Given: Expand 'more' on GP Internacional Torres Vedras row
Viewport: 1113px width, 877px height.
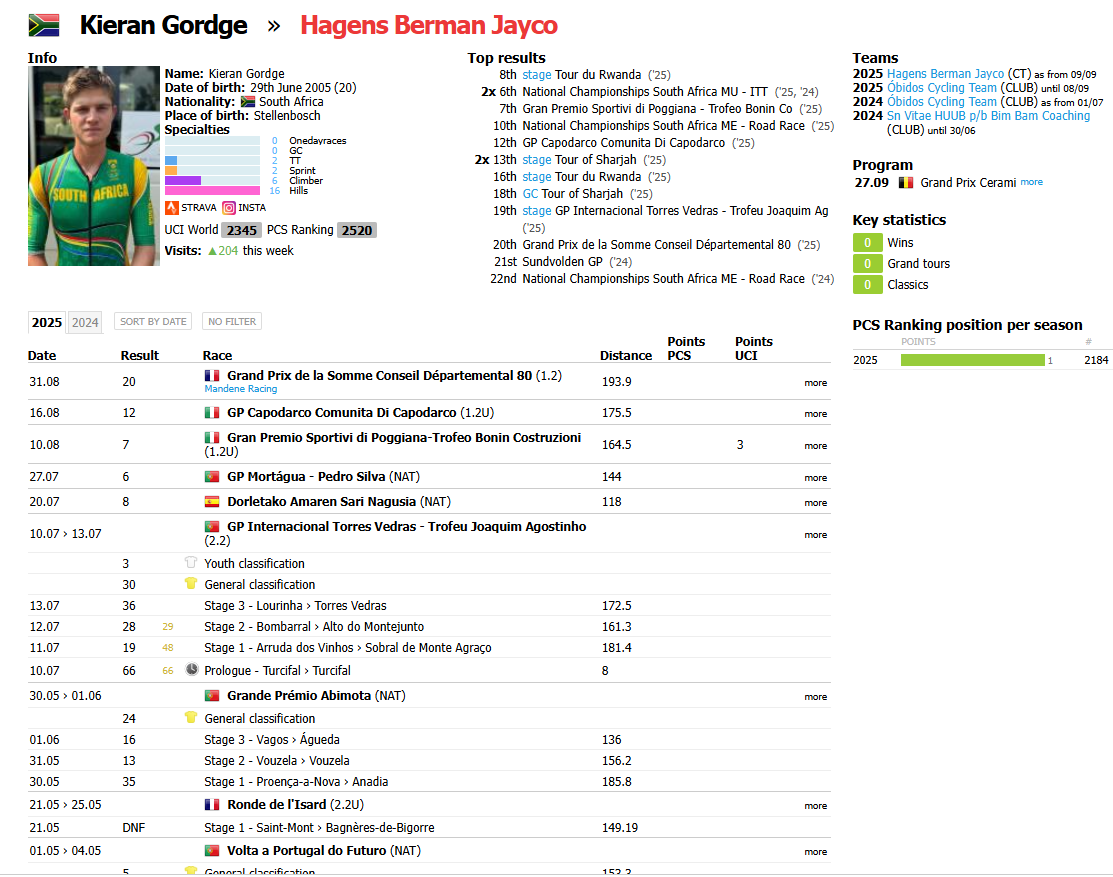Looking at the screenshot, I should (815, 535).
